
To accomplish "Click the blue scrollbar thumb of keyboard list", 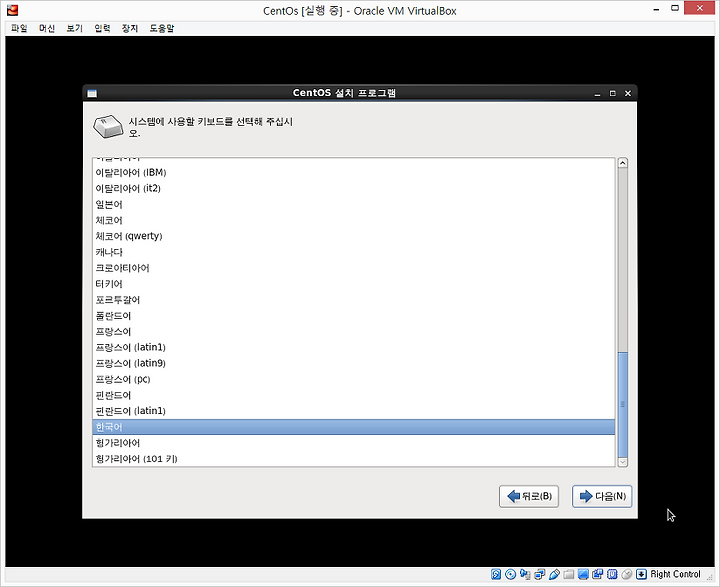I will [623, 405].
